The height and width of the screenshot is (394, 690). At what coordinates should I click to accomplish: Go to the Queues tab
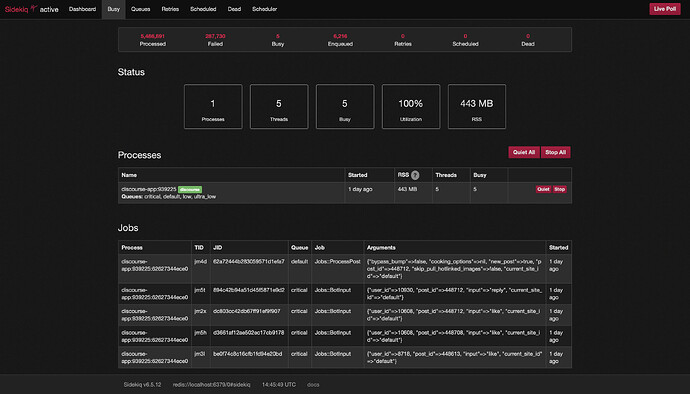(x=140, y=9)
